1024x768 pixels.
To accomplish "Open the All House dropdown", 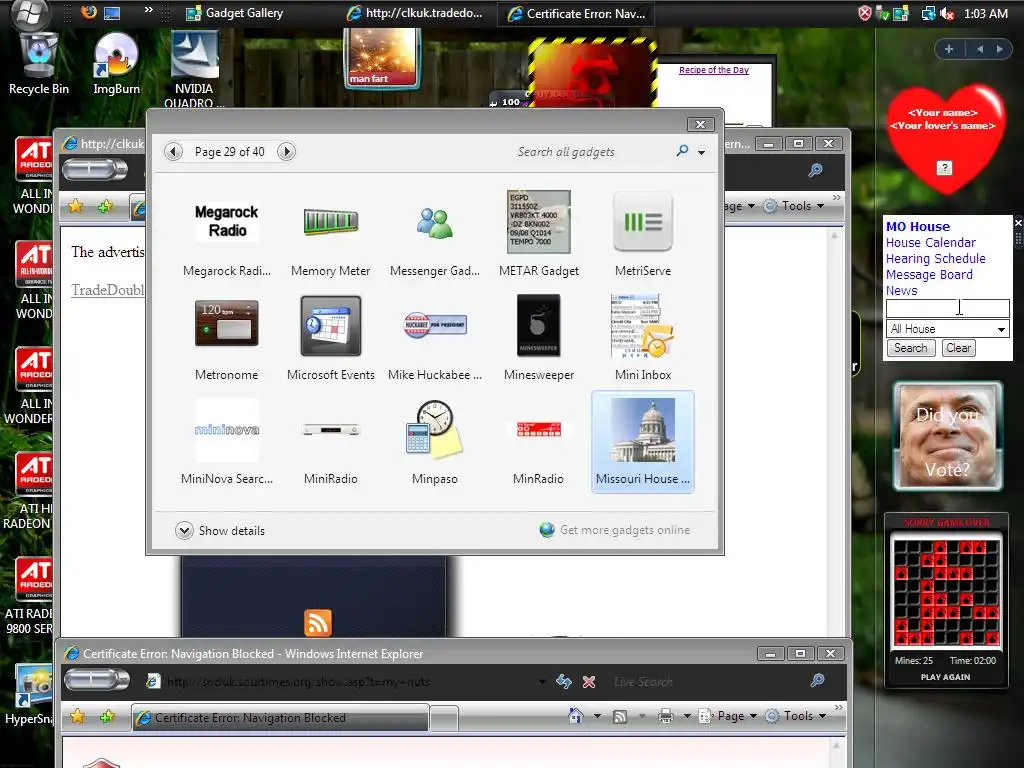I will coord(947,328).
